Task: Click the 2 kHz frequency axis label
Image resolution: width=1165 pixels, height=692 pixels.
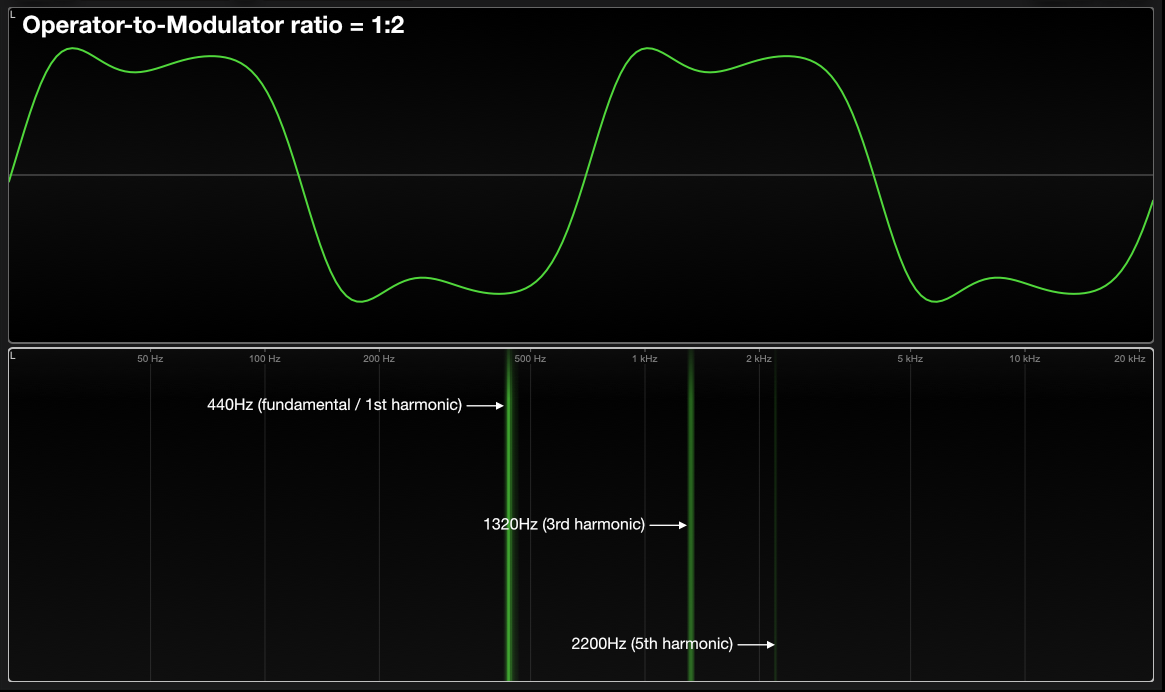Action: pos(759,358)
